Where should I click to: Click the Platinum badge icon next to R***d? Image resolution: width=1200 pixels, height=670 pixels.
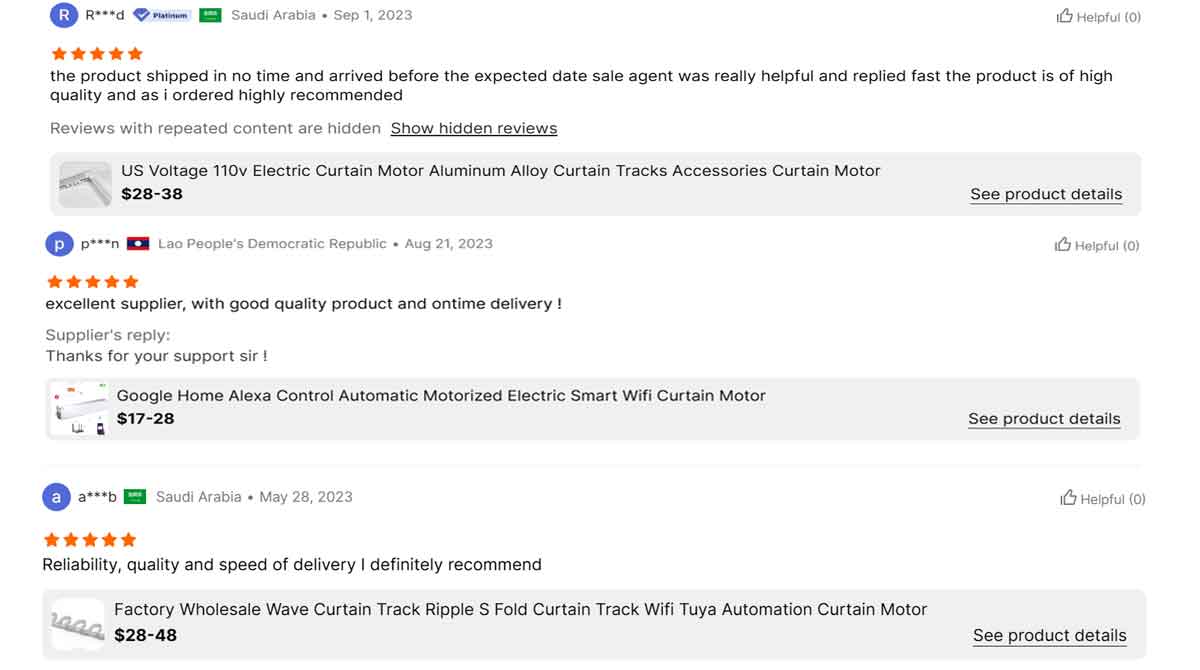coord(162,15)
